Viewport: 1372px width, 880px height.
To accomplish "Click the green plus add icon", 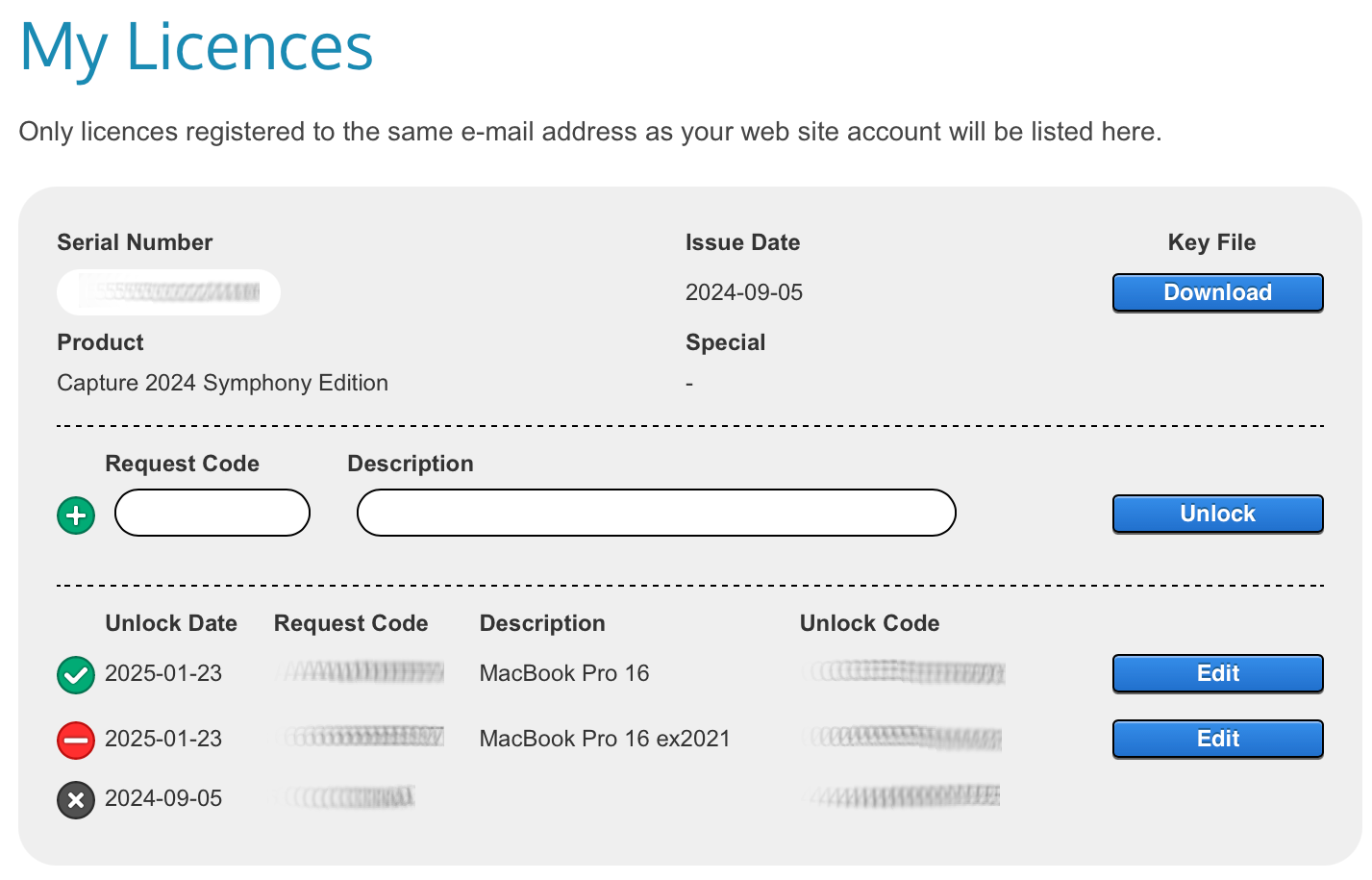I will (76, 515).
